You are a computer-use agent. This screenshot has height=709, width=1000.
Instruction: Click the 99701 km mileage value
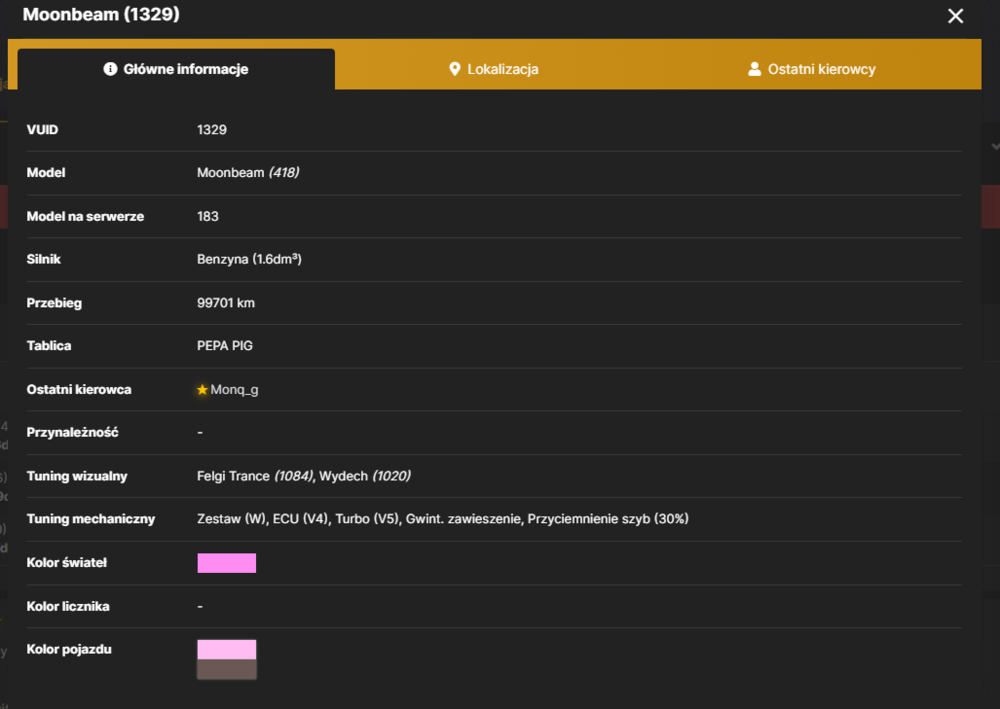pos(226,303)
